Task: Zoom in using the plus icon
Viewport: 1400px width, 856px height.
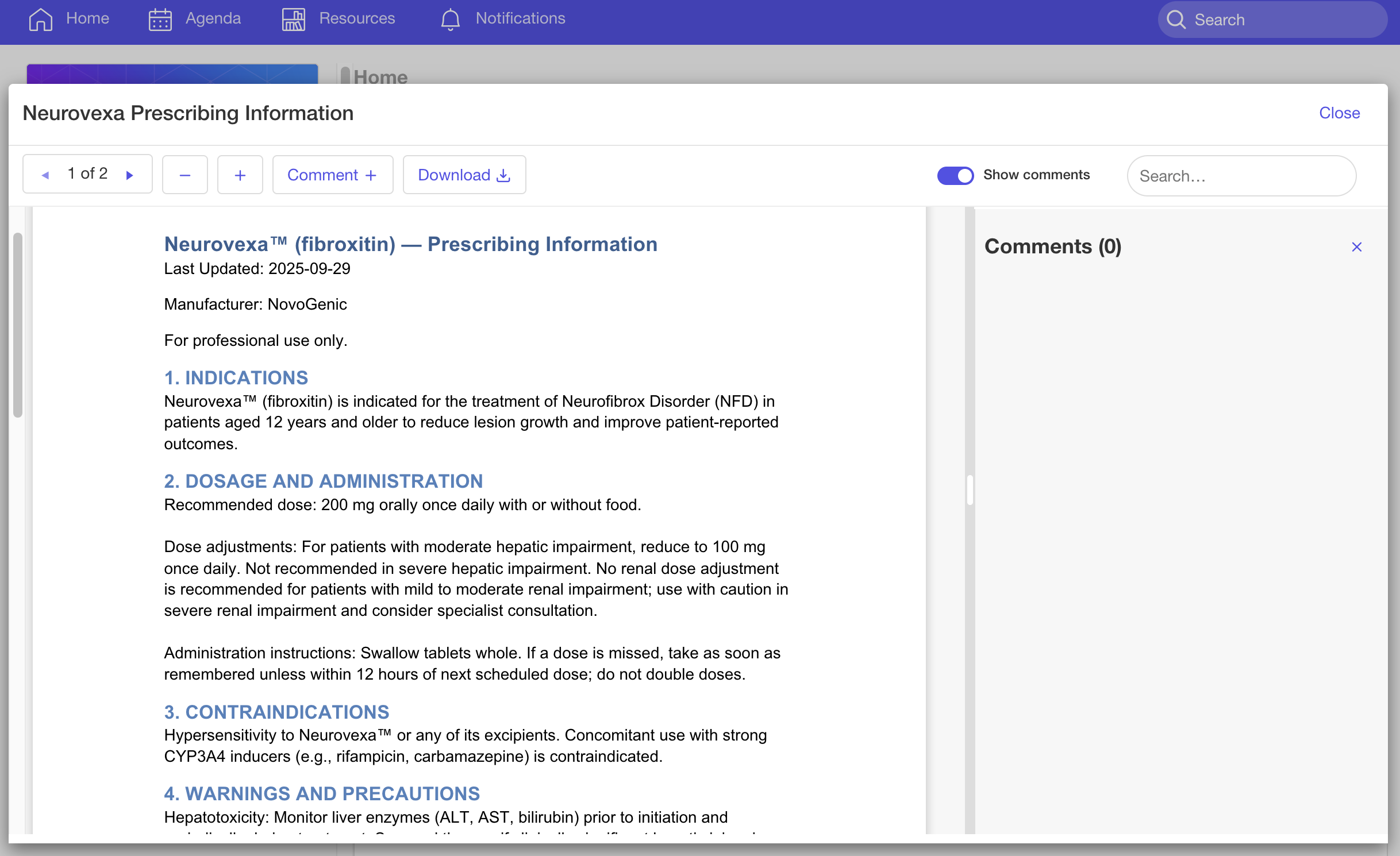Action: coord(240,175)
